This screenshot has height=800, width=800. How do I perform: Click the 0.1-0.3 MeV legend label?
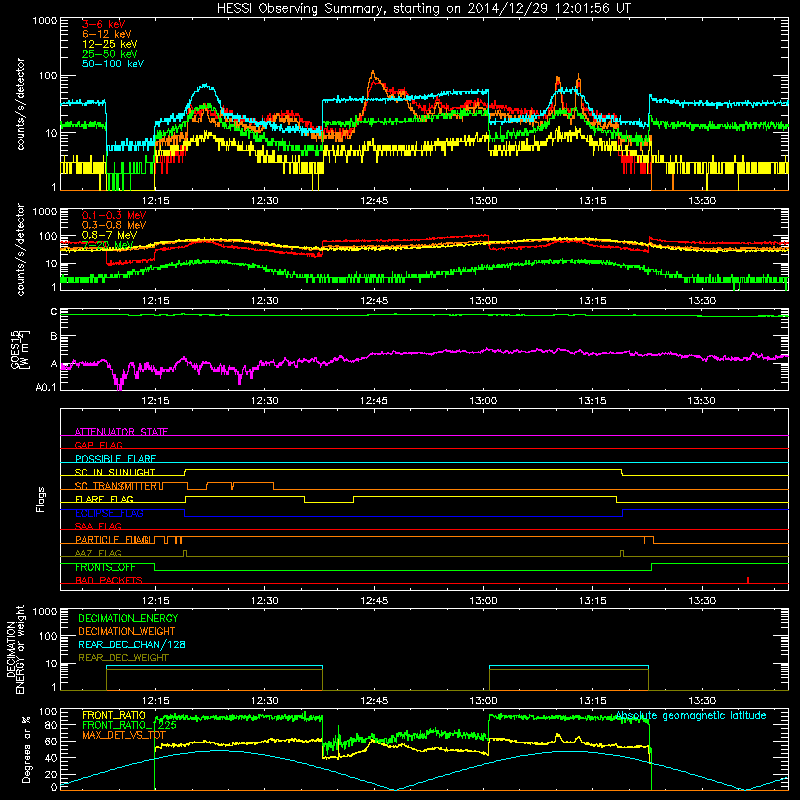114,215
